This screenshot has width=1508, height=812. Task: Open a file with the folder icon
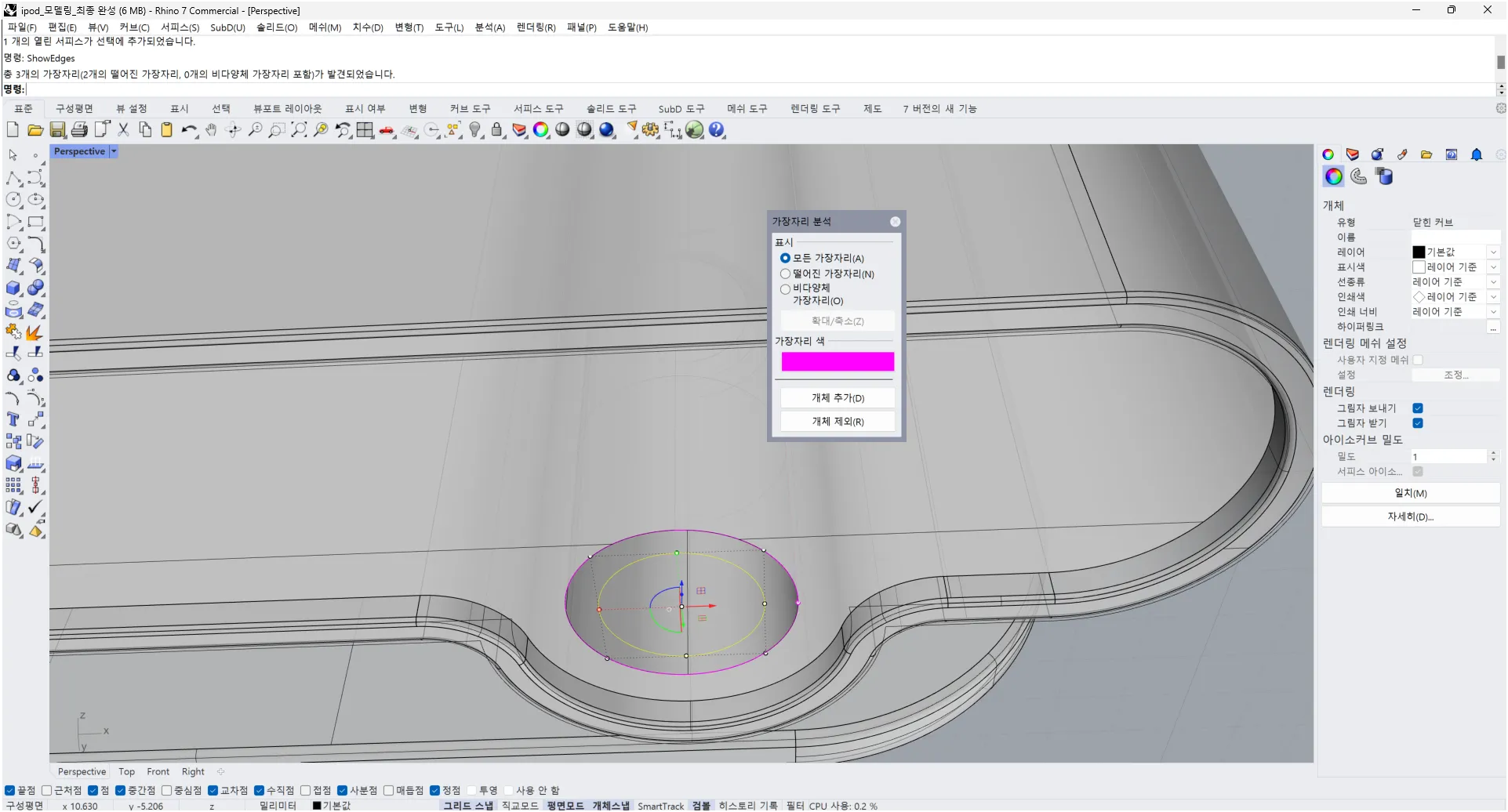coord(35,130)
